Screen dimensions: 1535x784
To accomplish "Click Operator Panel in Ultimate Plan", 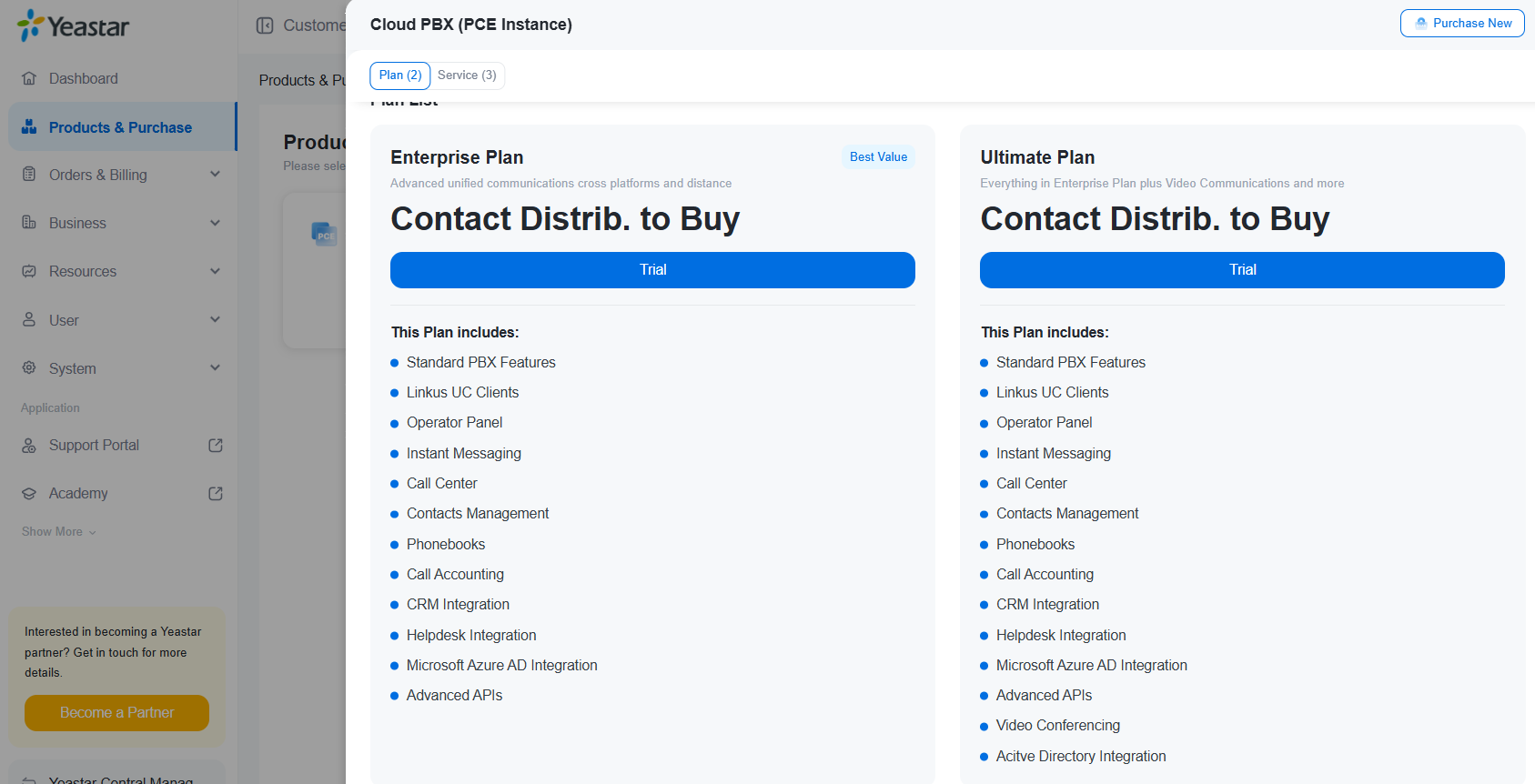I will click(1044, 423).
